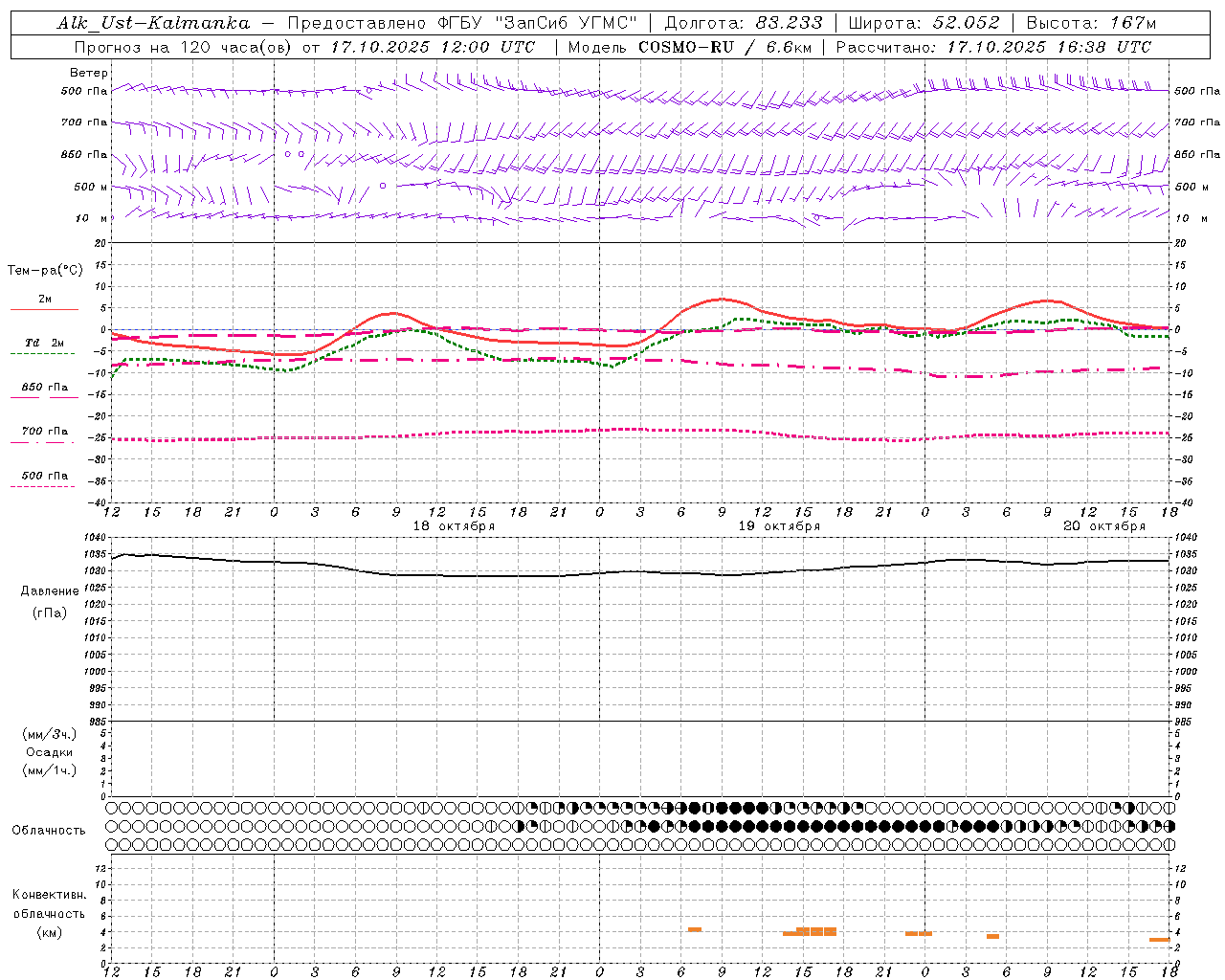Click the orange convective bar near 06 on 19 October
Image resolution: width=1225 pixels, height=980 pixels.
tap(695, 929)
